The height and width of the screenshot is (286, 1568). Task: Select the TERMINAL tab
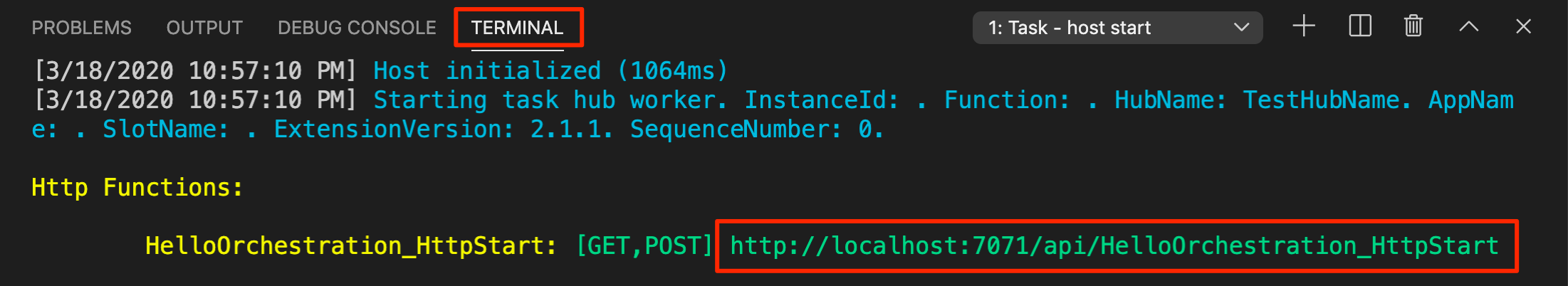(517, 28)
